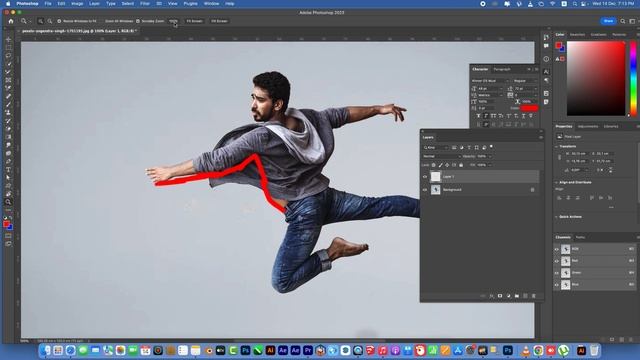Toggle Resize Windows to Fit checkbox
The height and width of the screenshot is (360, 640).
pos(59,21)
